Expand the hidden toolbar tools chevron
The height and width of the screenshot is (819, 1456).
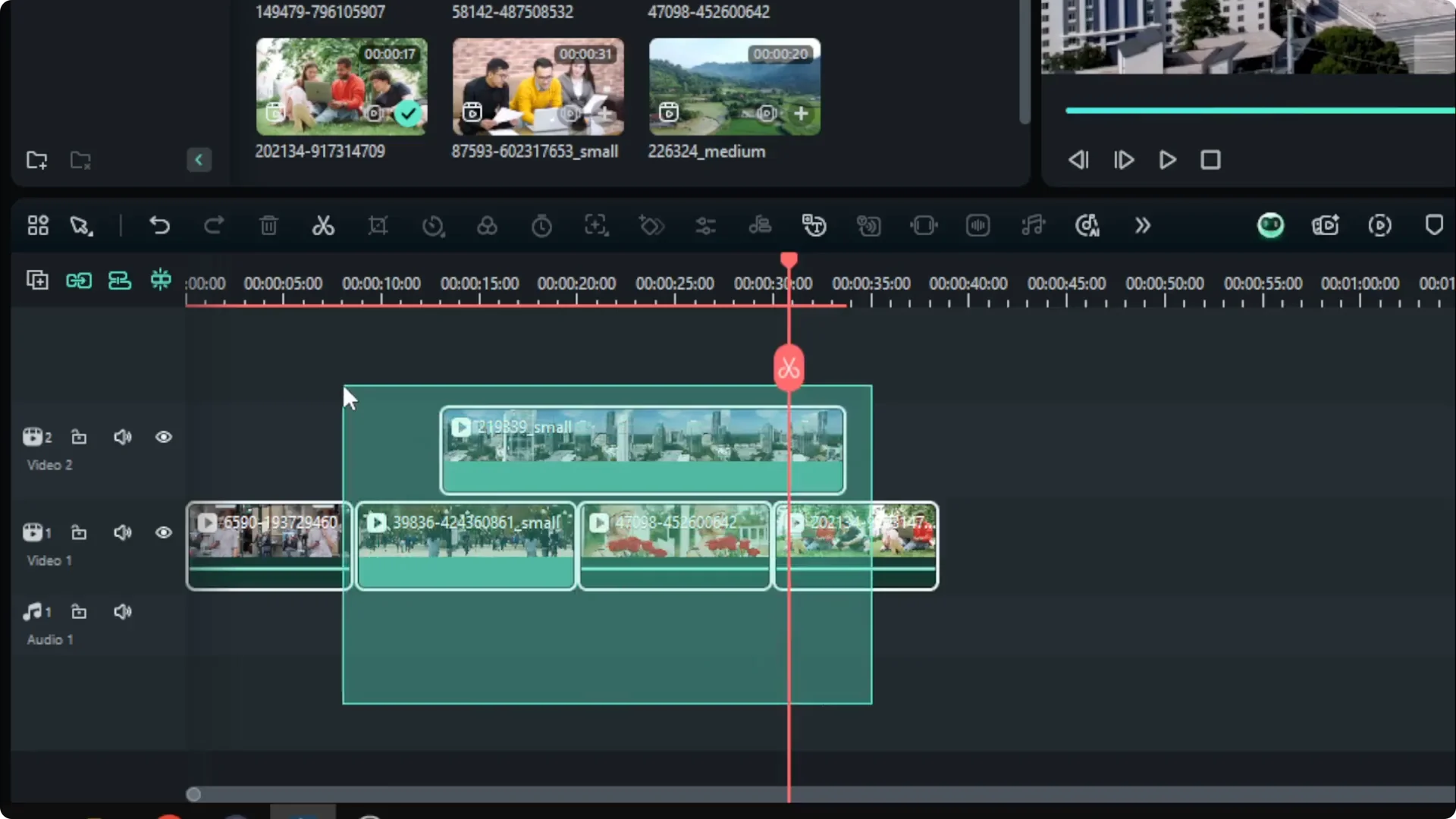pyautogui.click(x=1142, y=225)
